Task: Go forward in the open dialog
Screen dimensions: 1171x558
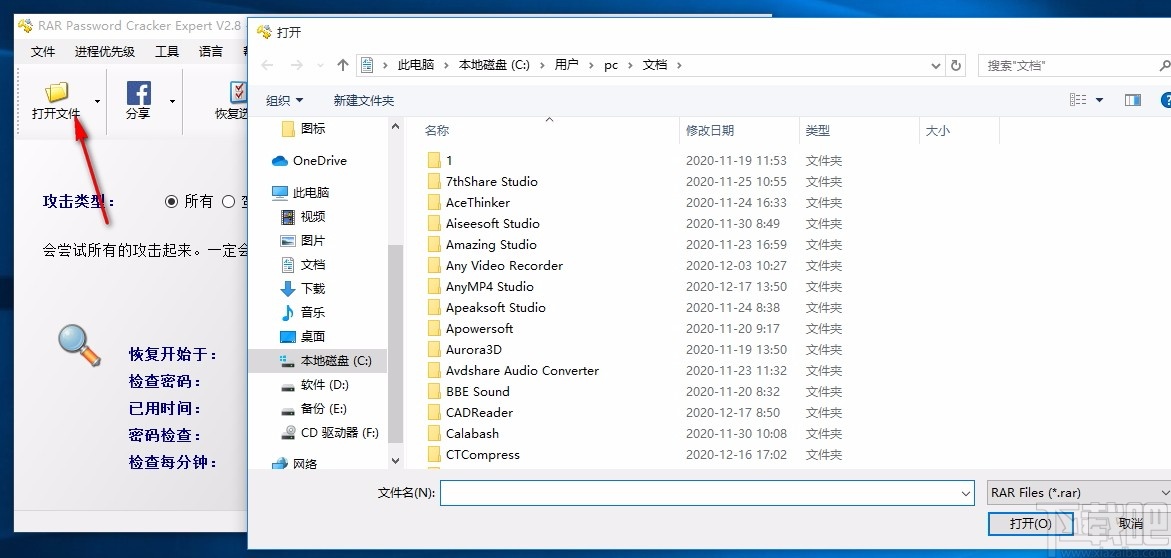Action: tap(296, 65)
